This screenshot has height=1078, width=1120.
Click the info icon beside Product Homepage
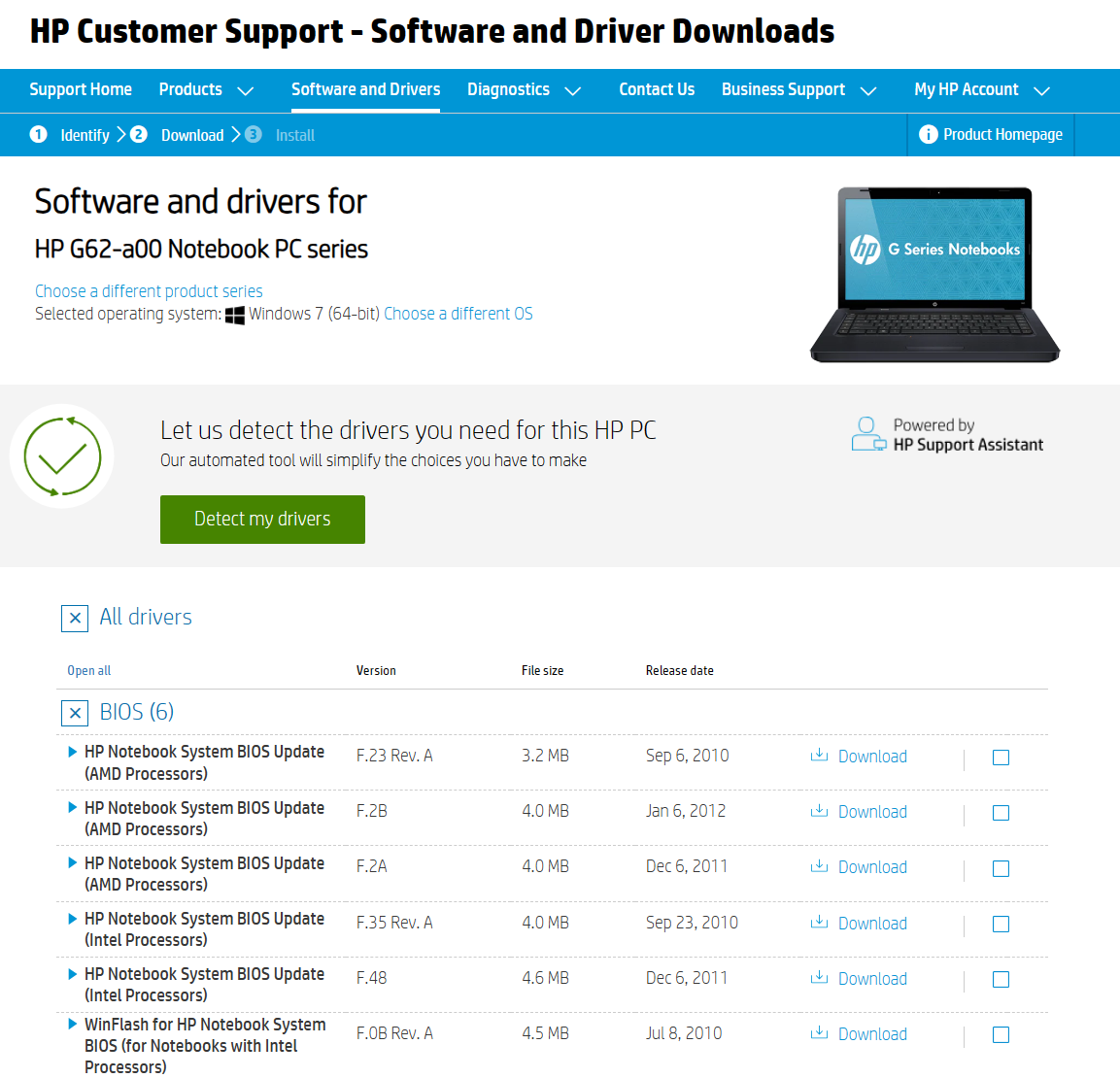point(928,134)
